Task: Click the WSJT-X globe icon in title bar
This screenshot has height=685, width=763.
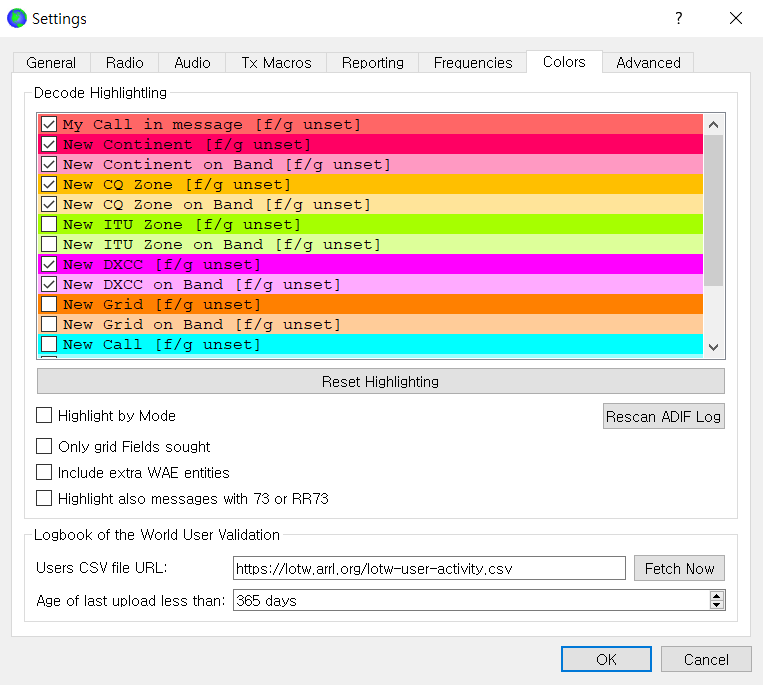Action: (x=17, y=18)
